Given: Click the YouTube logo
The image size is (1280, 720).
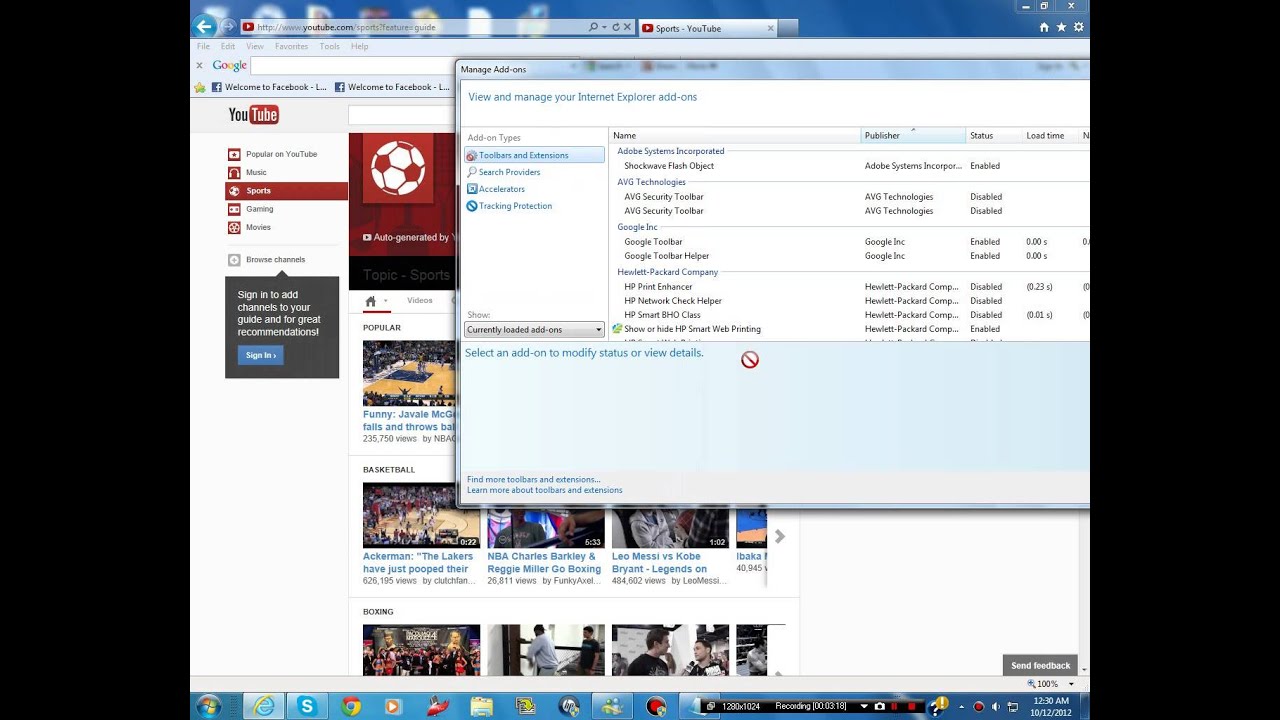Looking at the screenshot, I should 253,115.
